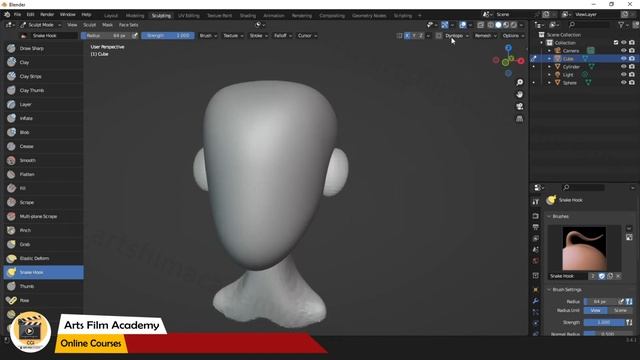Select the Scrape brush
Viewport: 640px width, 360px height.
(x=43, y=202)
